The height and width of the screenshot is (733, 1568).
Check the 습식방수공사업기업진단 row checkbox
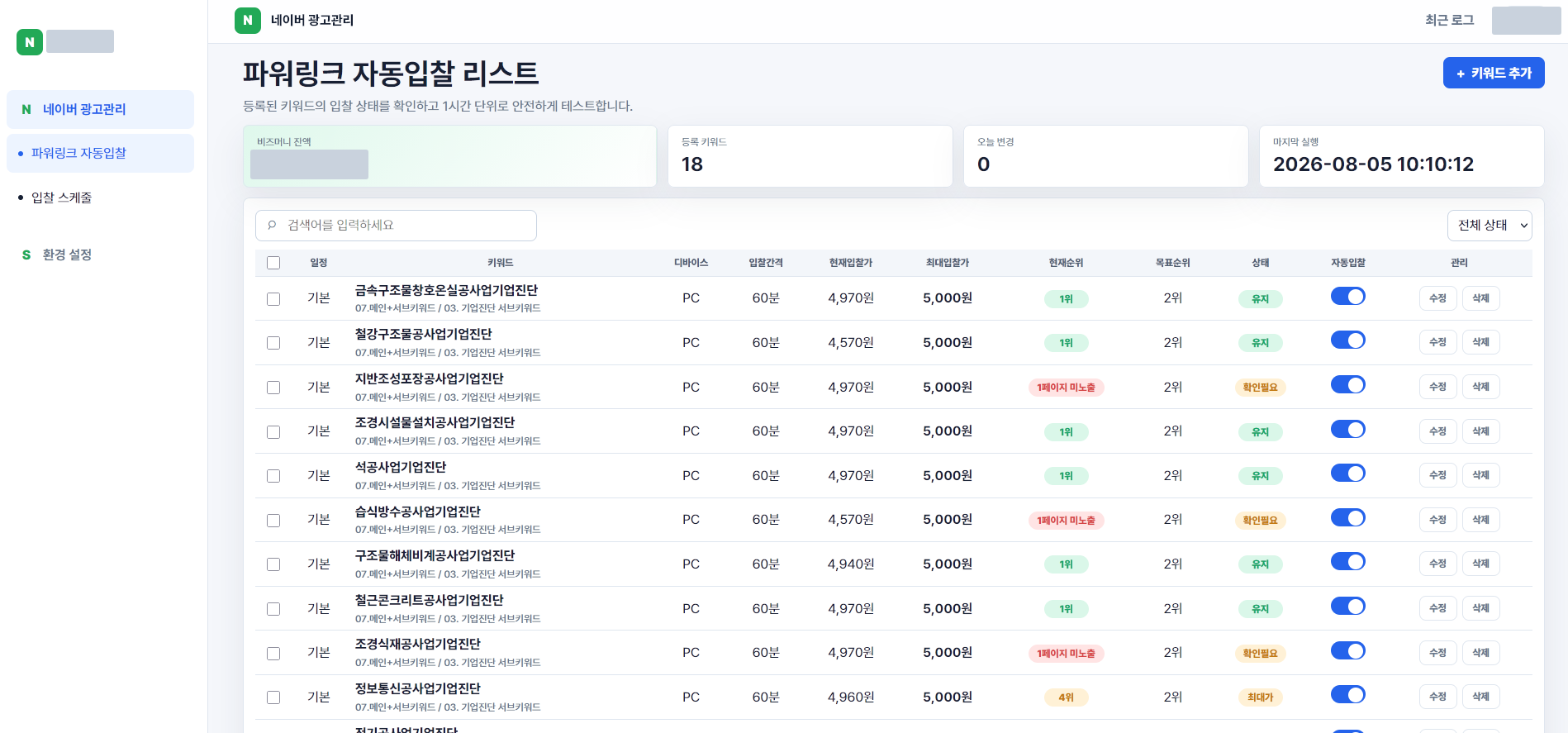click(x=273, y=521)
